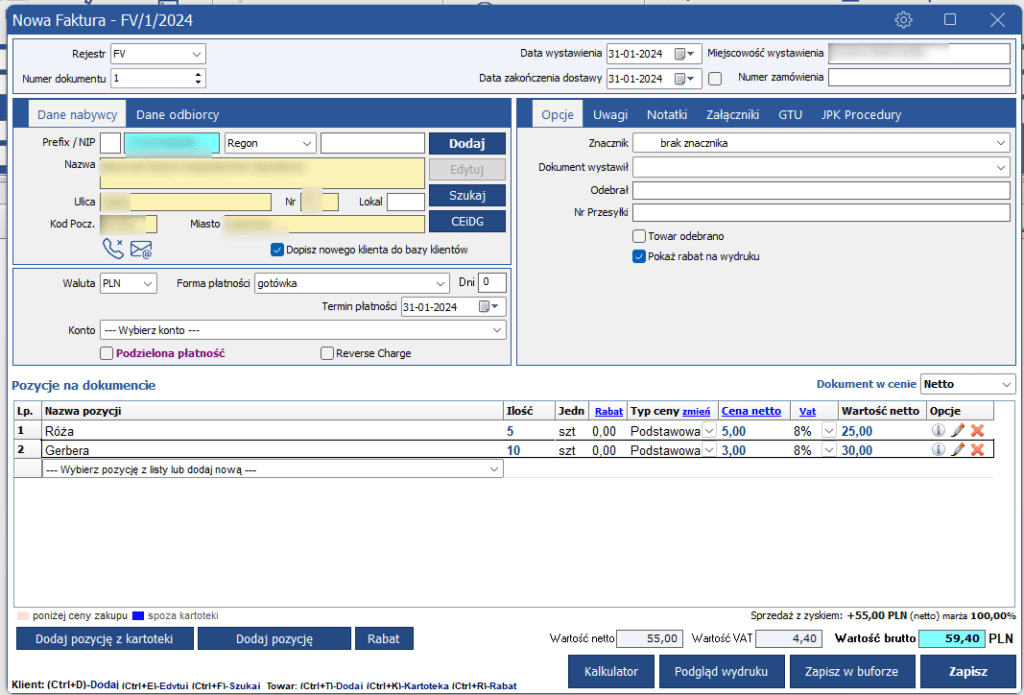Viewport: 1024px width, 695px height.
Task: Expand the Forma płatności dropdown
Action: point(440,284)
